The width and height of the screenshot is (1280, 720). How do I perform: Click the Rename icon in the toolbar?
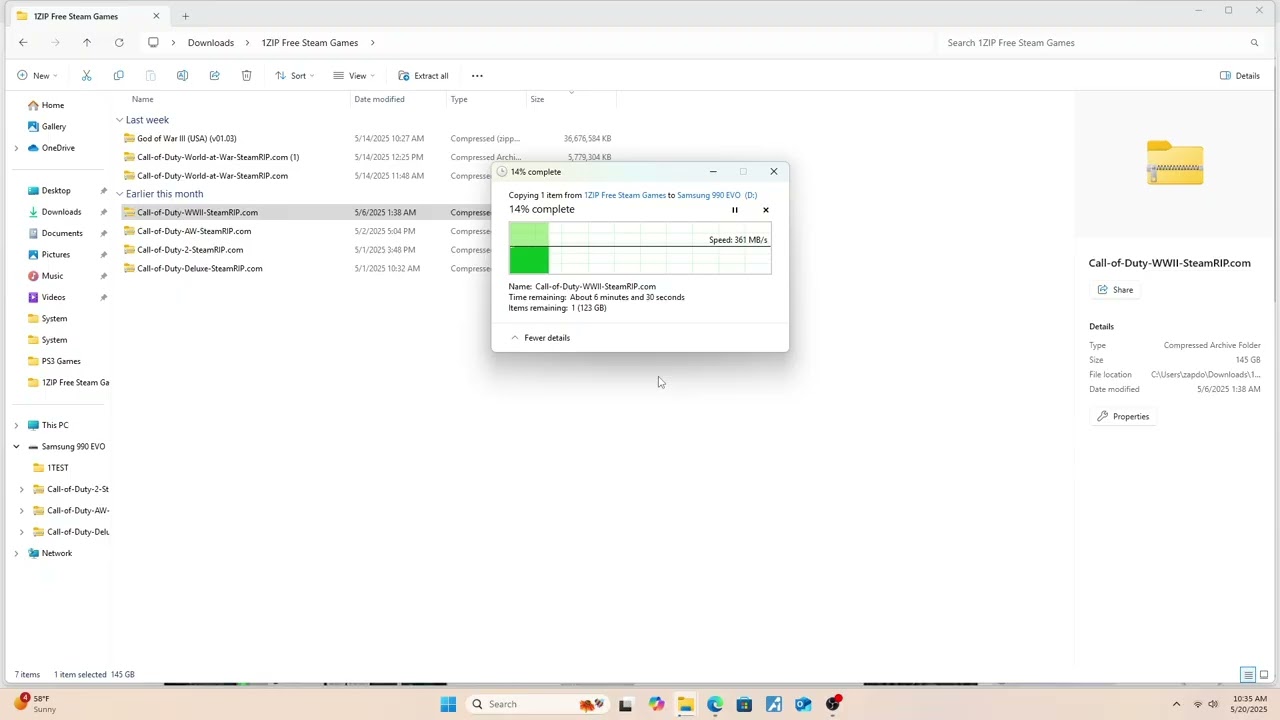coord(182,76)
